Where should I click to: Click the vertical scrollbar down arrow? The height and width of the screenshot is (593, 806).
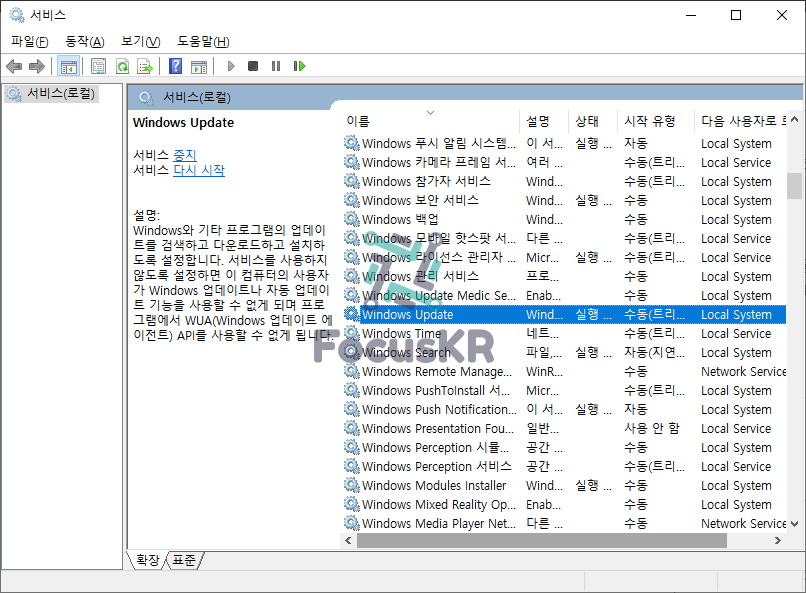click(x=794, y=524)
